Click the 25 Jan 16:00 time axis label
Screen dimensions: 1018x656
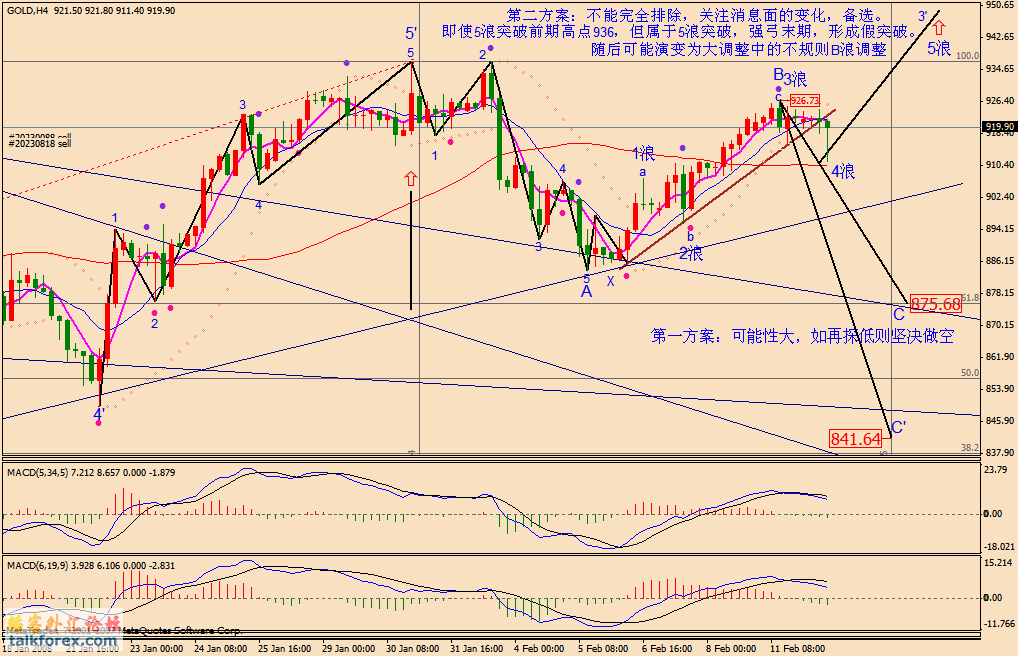click(x=287, y=648)
